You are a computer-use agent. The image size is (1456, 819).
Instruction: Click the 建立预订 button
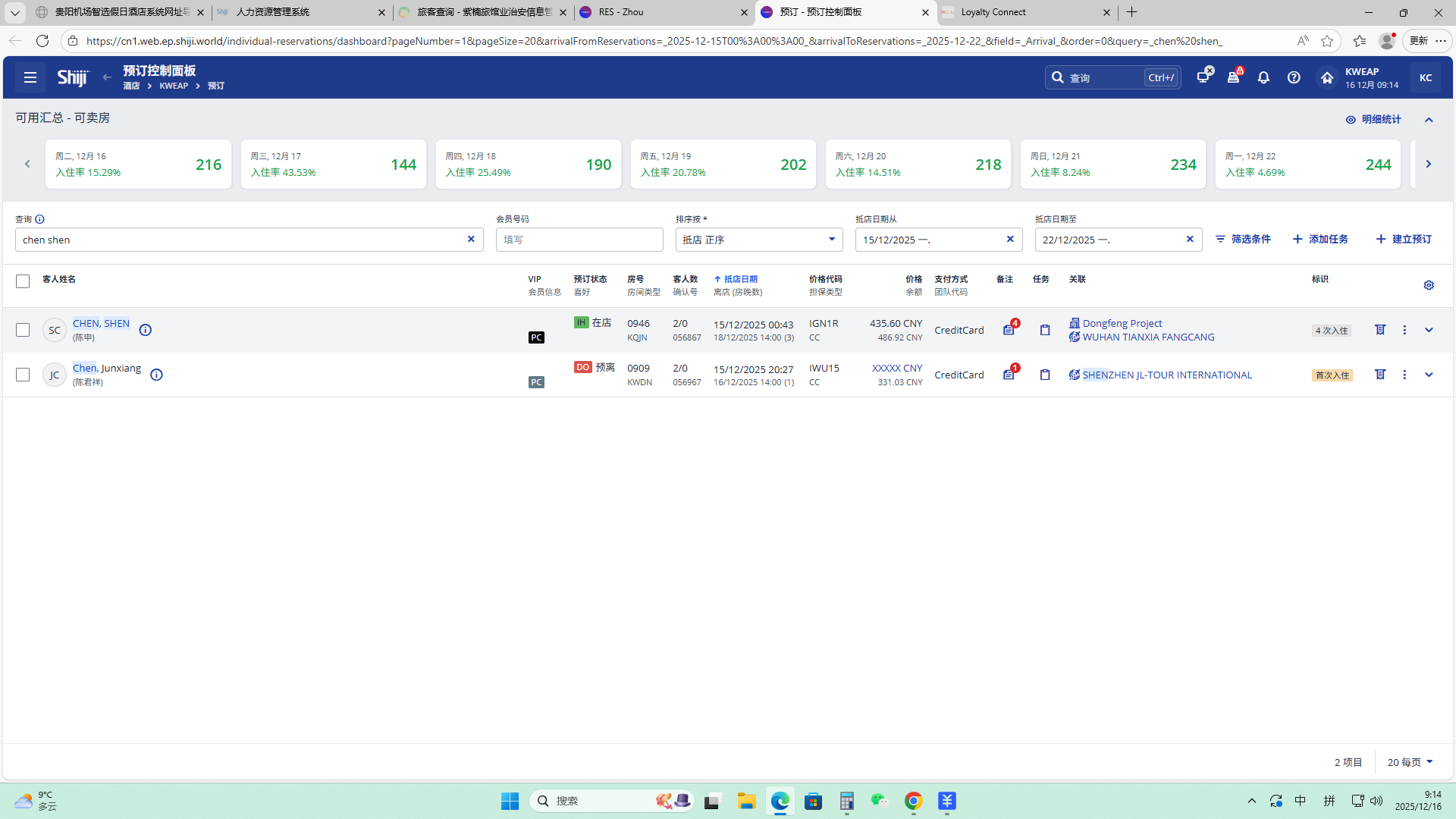(x=1404, y=239)
